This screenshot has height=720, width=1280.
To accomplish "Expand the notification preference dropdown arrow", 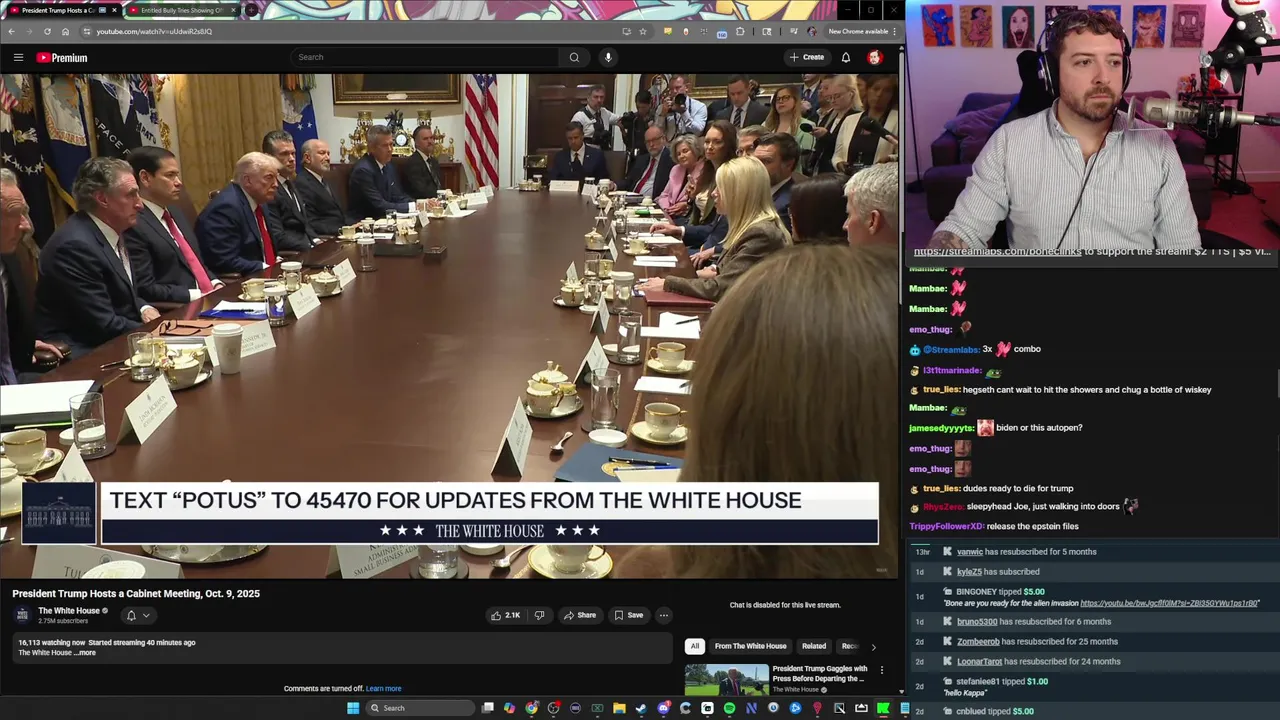I will (146, 616).
